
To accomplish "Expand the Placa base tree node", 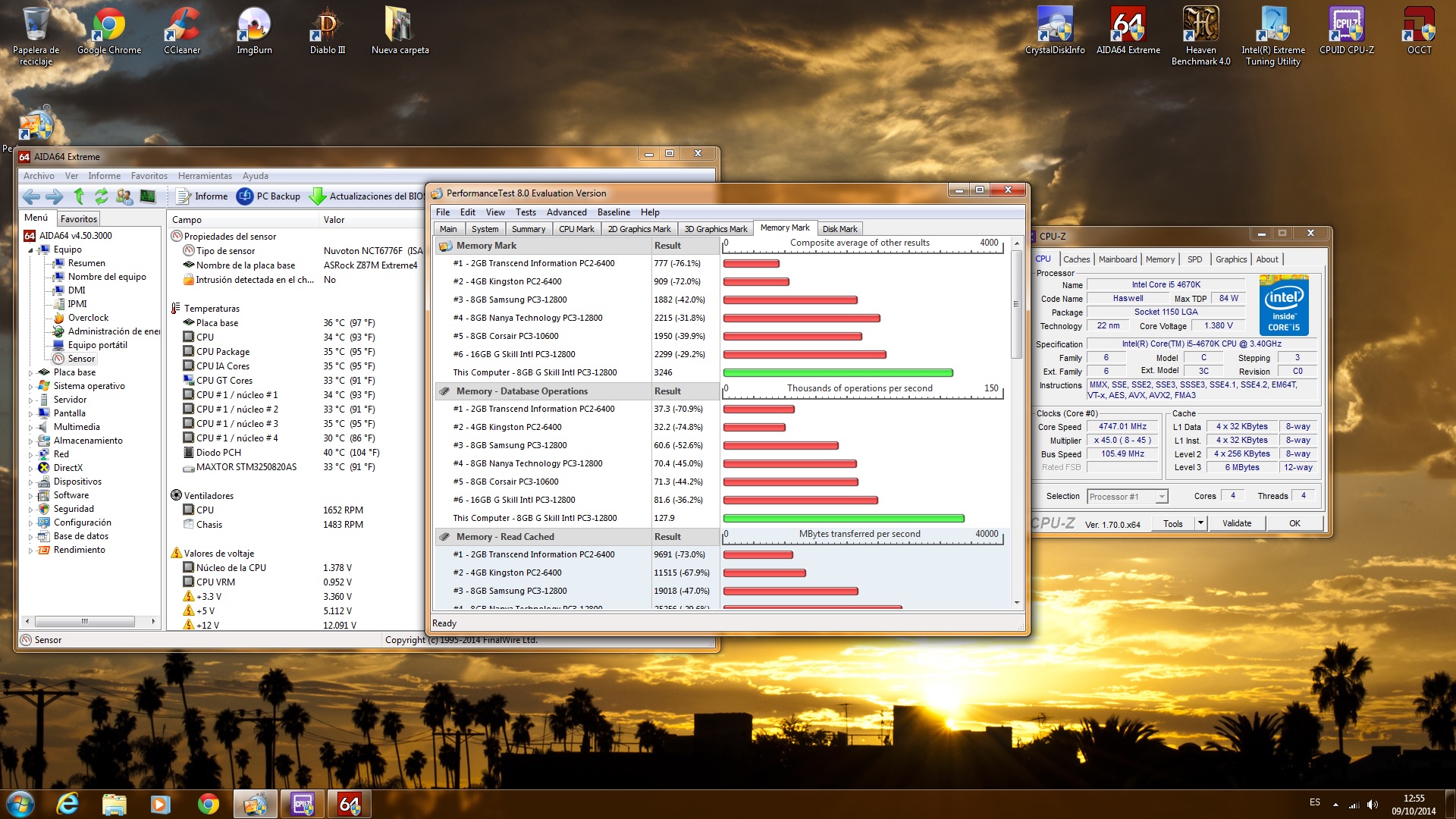I will click(30, 373).
